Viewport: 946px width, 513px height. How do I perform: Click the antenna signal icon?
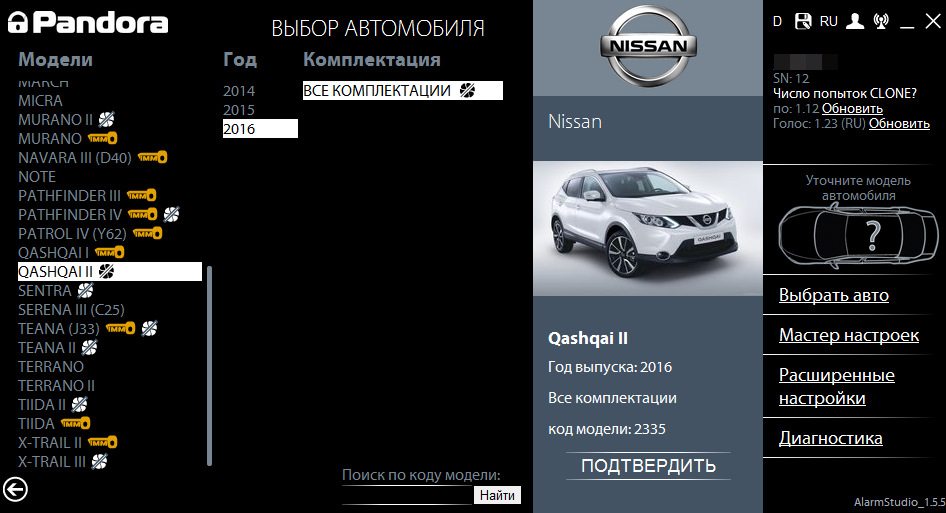(881, 21)
